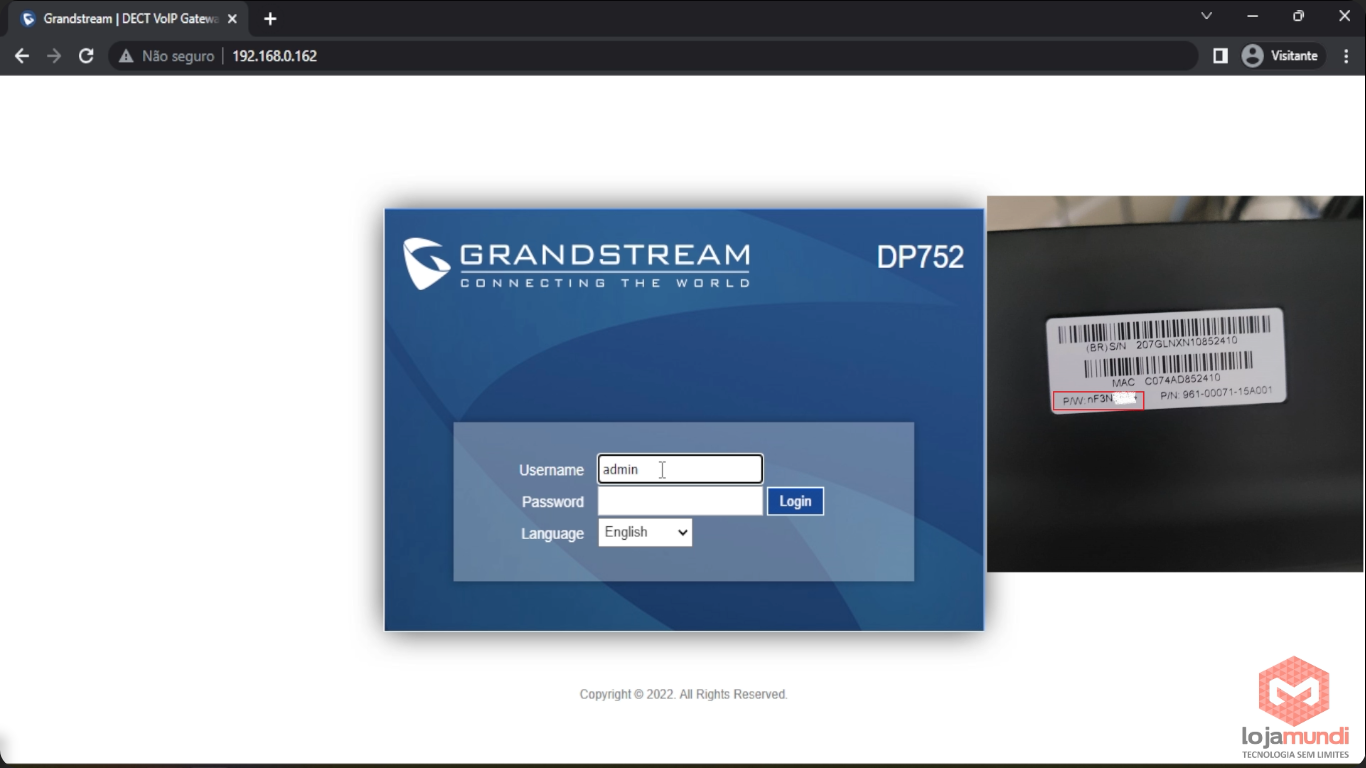Go back to the previous browser page
The image size is (1366, 768).
22,56
